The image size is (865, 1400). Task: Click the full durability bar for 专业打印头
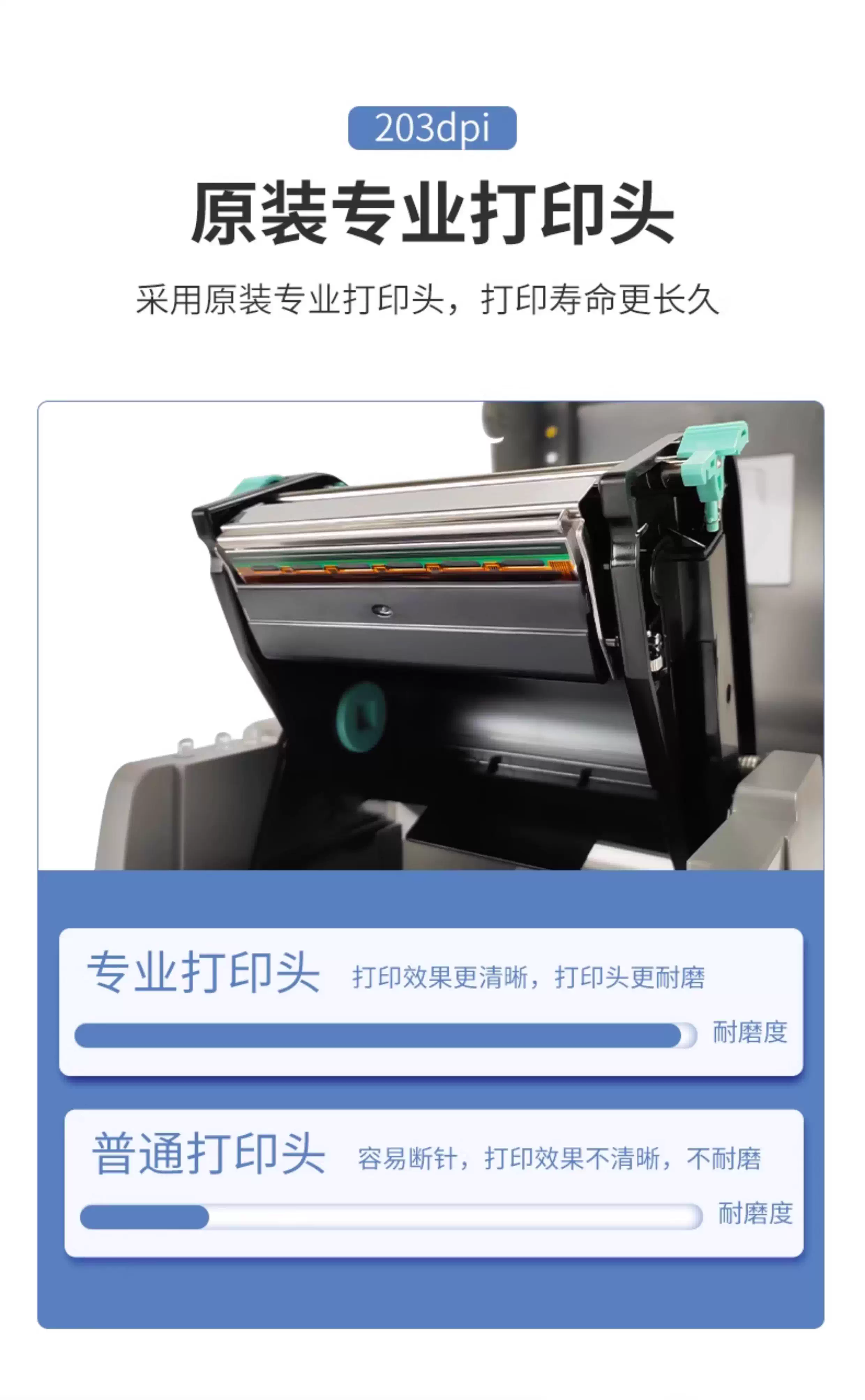(x=386, y=1035)
